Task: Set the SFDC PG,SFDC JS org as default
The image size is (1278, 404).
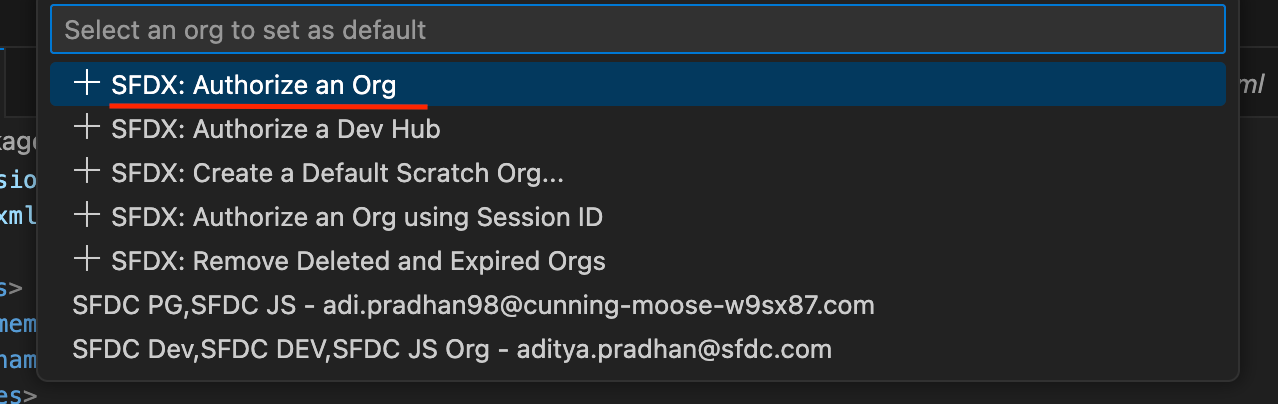Action: 184,305
